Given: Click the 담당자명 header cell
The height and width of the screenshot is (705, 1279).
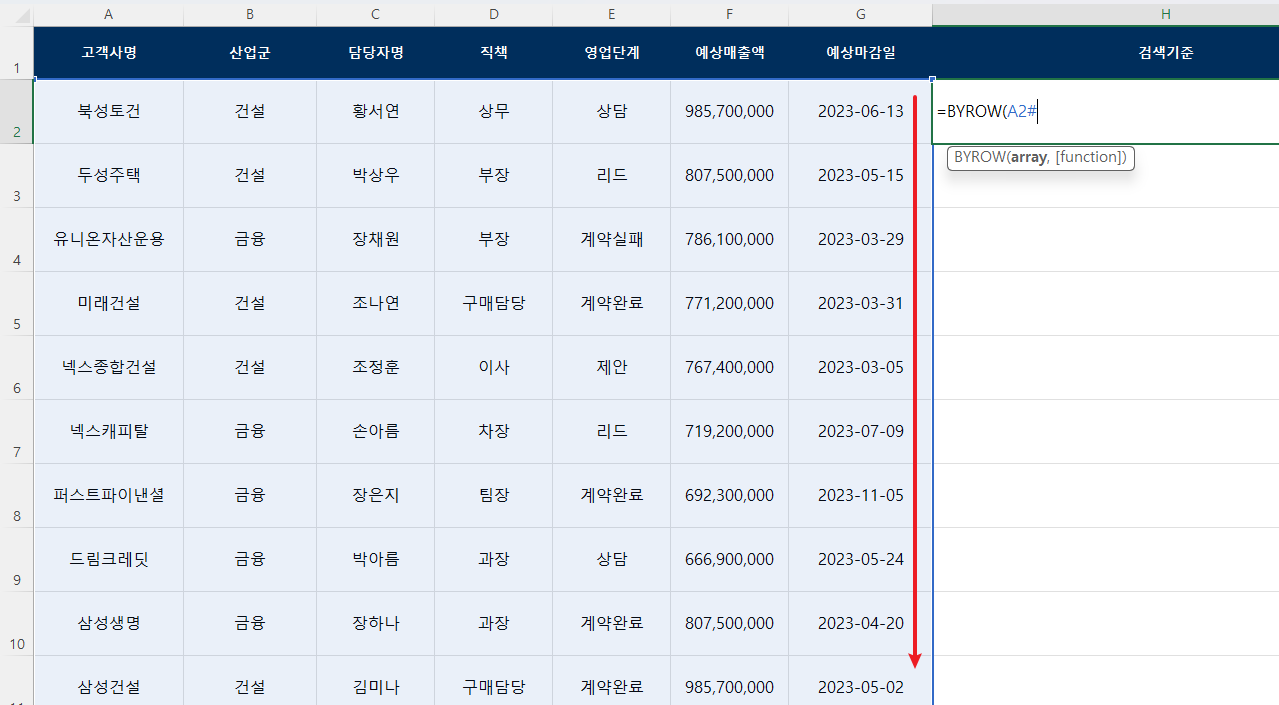Looking at the screenshot, I should [375, 52].
